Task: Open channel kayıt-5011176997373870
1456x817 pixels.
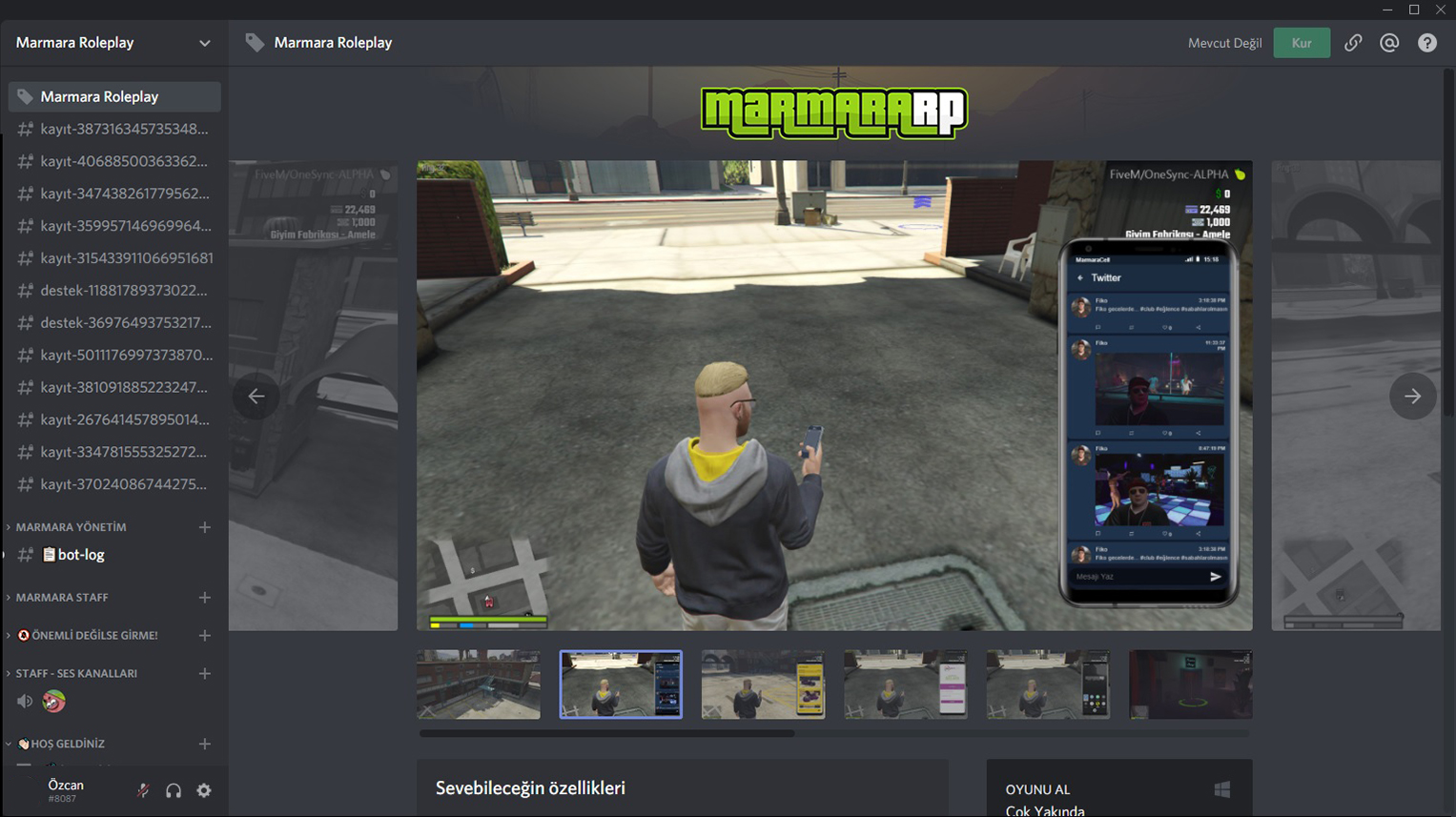Action: coord(114,355)
